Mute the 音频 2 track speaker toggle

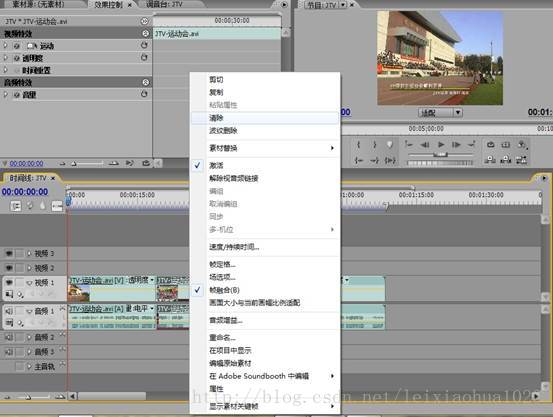(9, 337)
